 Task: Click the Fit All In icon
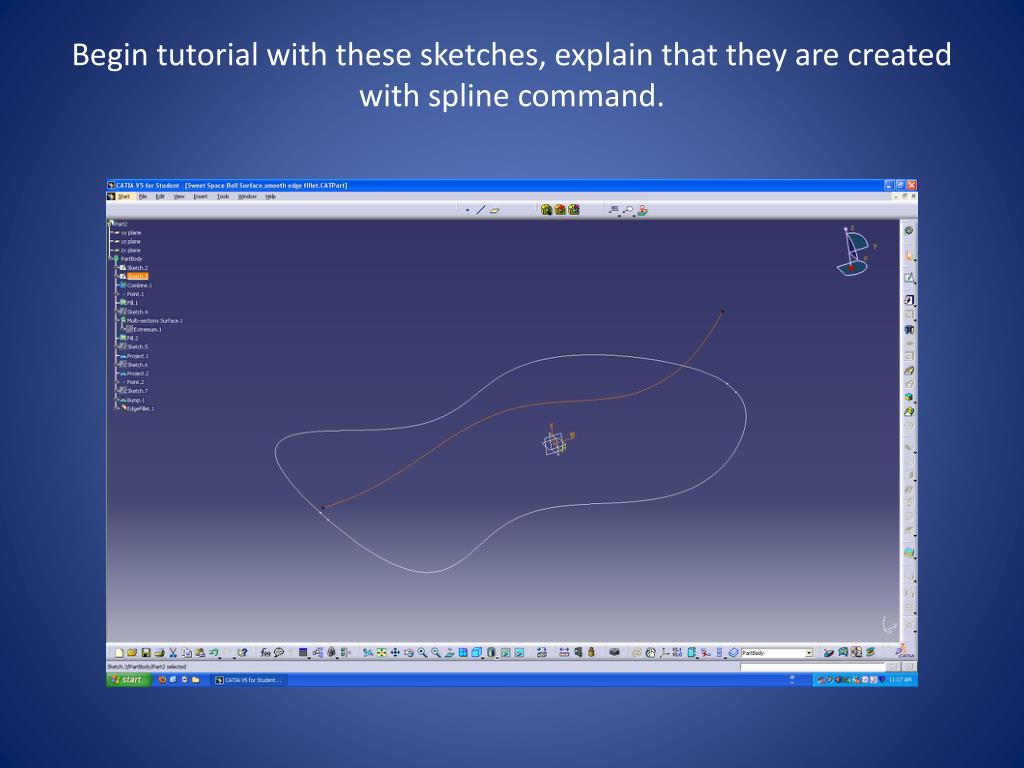(381, 652)
